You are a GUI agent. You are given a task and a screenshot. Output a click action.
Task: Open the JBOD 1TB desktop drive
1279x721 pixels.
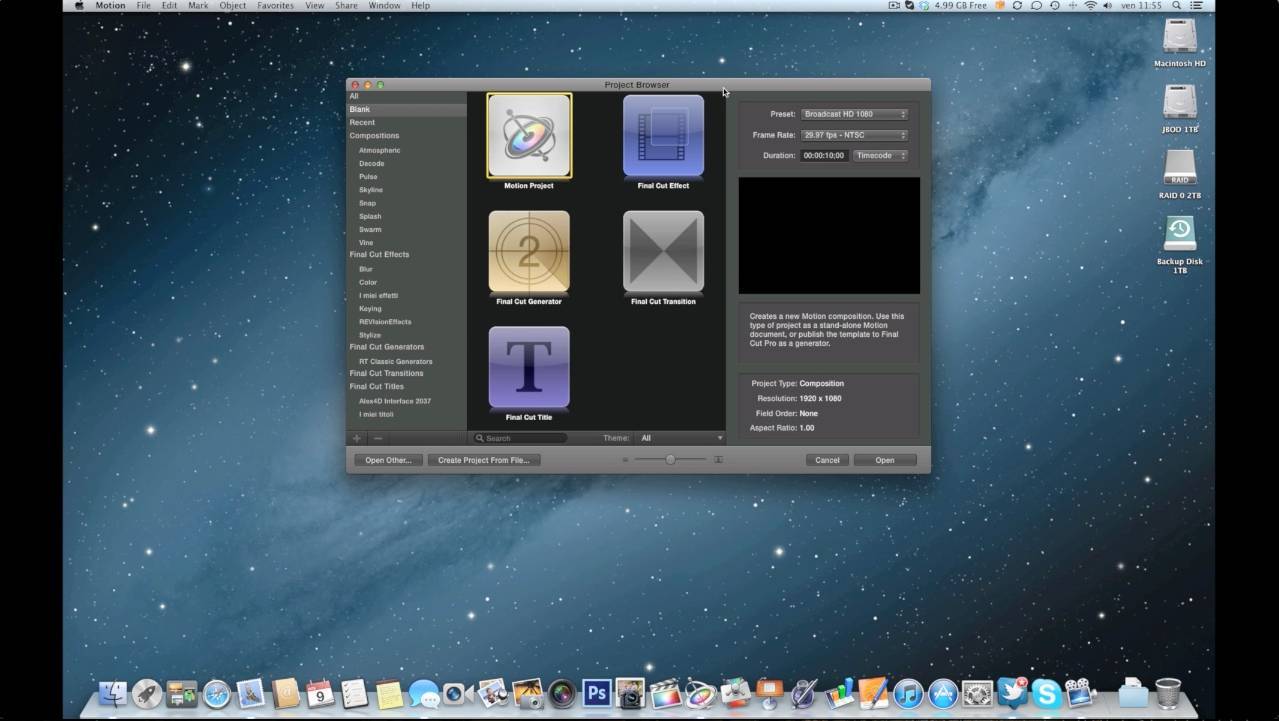[1180, 104]
